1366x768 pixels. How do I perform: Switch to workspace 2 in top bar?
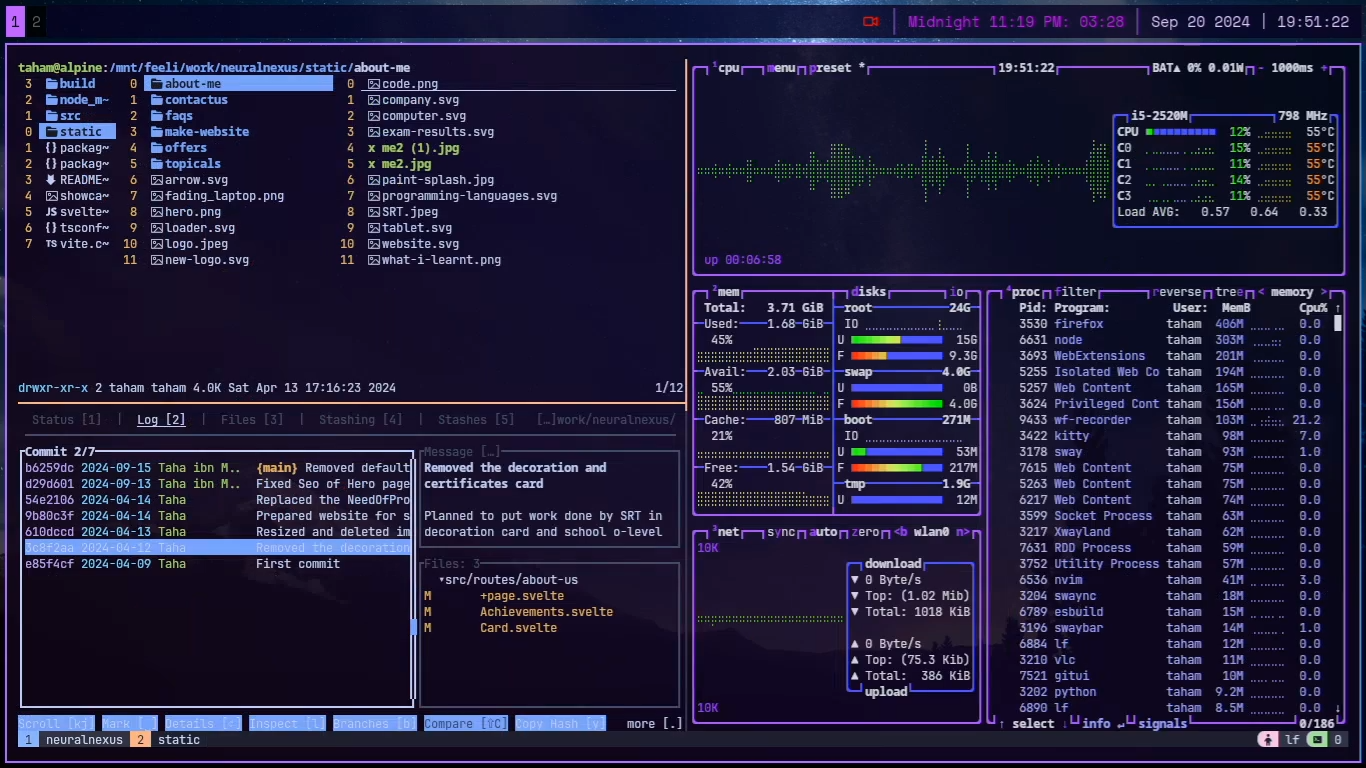coord(36,21)
